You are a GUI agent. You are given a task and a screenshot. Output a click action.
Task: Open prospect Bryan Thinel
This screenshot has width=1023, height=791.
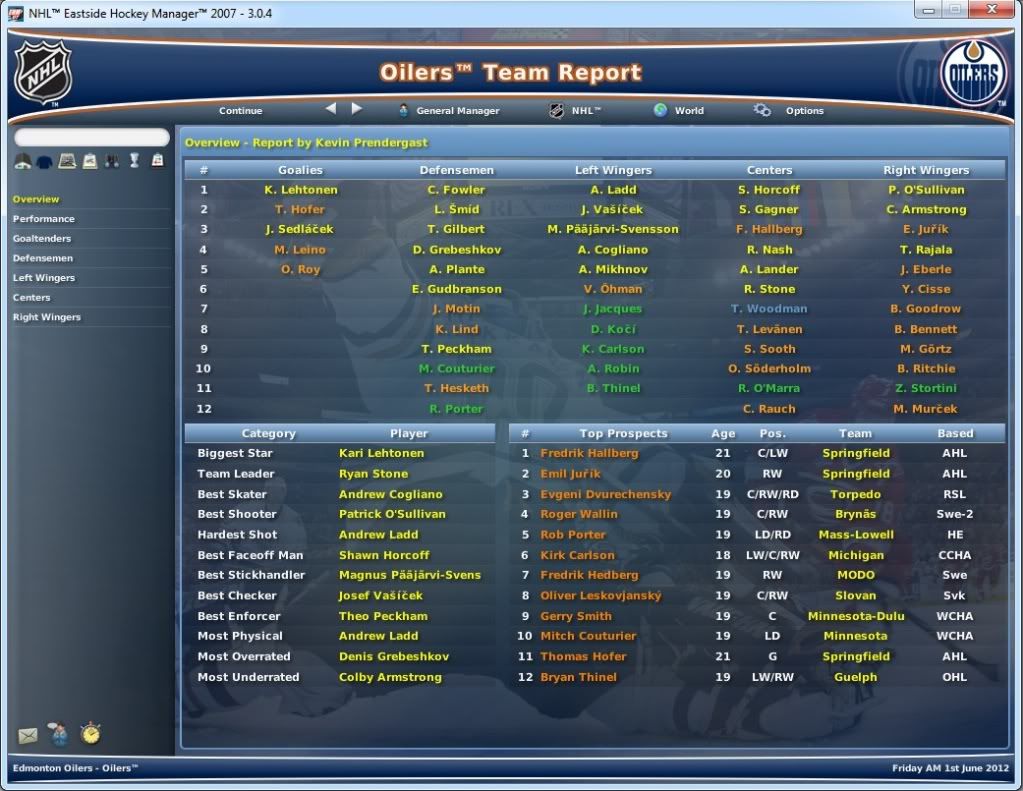coord(578,677)
